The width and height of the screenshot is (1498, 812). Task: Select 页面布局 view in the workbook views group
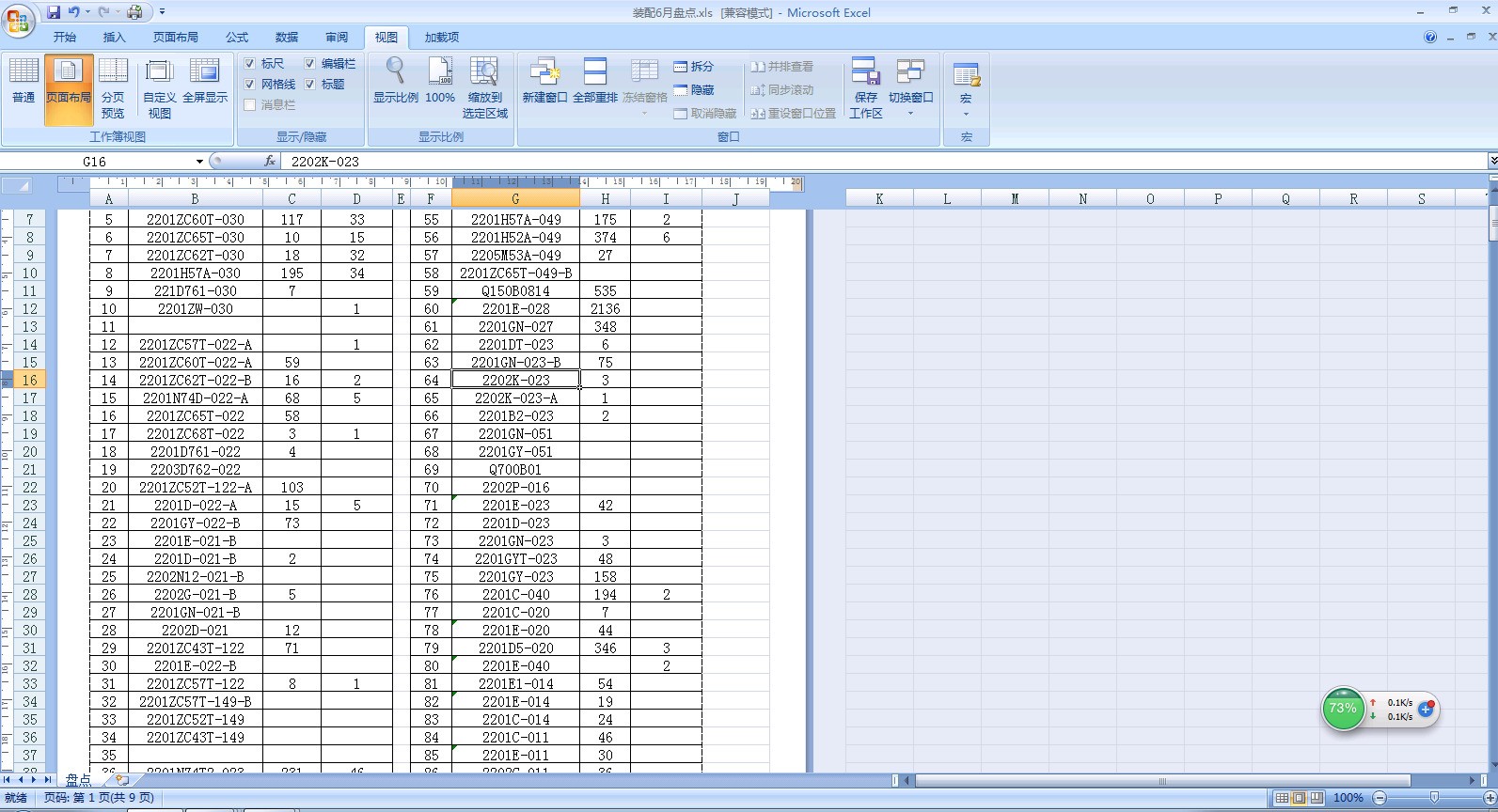pos(68,88)
